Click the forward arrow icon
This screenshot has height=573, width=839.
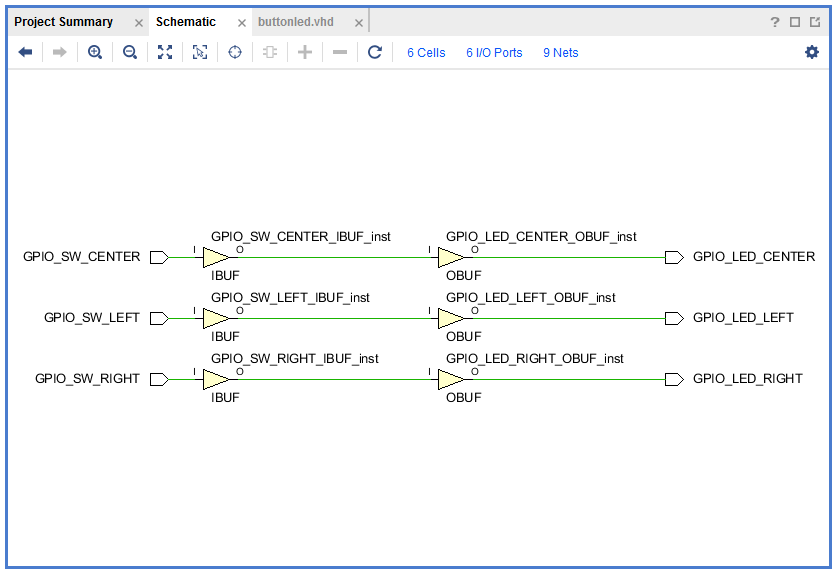pyautogui.click(x=59, y=52)
